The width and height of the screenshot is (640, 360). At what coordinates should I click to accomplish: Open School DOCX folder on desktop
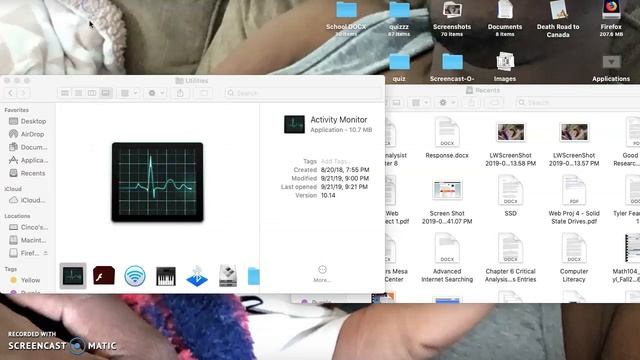pyautogui.click(x=346, y=18)
